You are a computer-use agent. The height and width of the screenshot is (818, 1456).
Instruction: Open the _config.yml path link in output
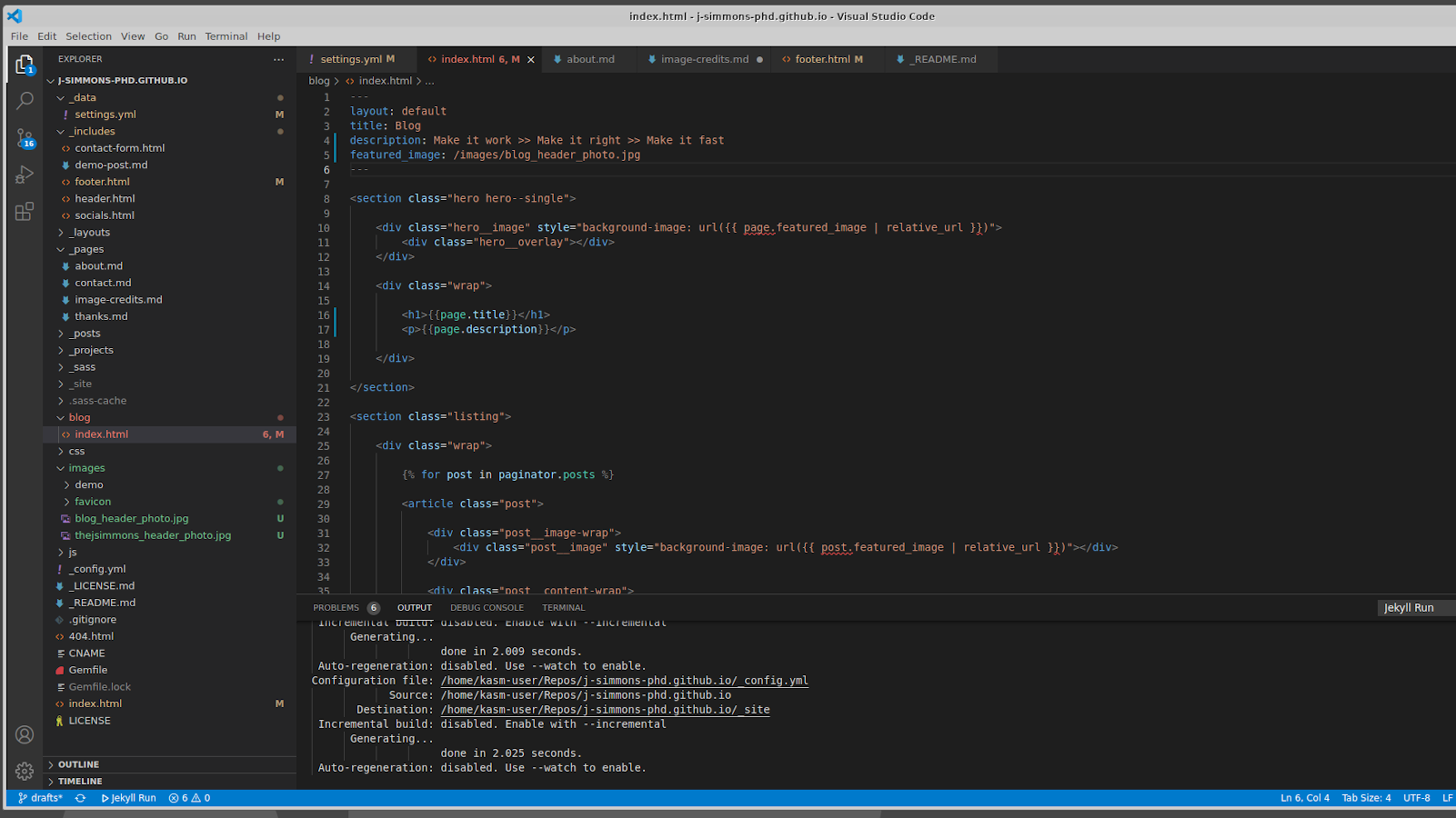tap(624, 681)
